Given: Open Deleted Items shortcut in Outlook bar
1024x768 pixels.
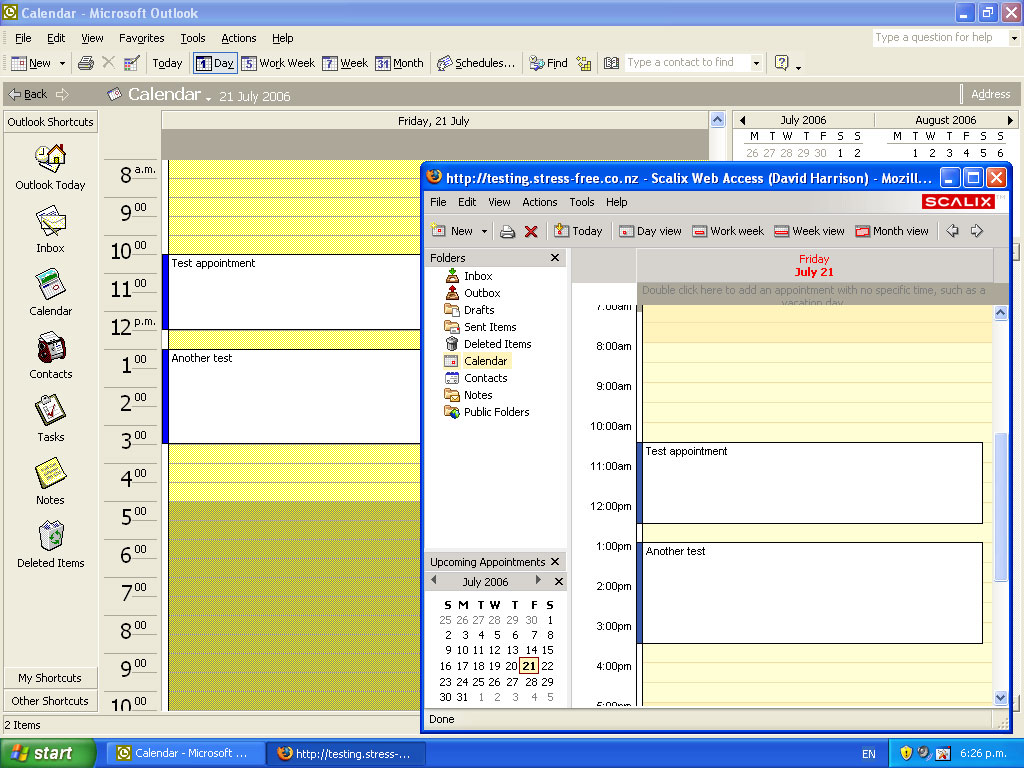Looking at the screenshot, I should click(x=50, y=545).
